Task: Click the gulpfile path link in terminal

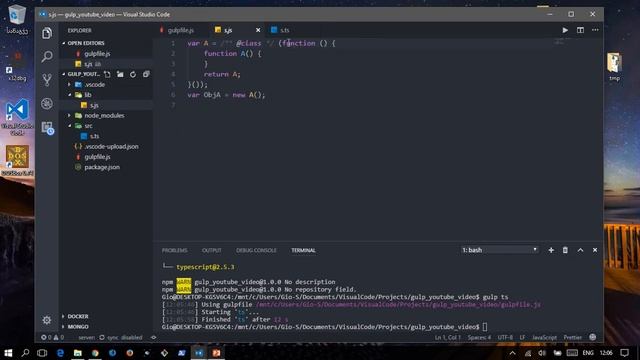Action: pos(398,304)
